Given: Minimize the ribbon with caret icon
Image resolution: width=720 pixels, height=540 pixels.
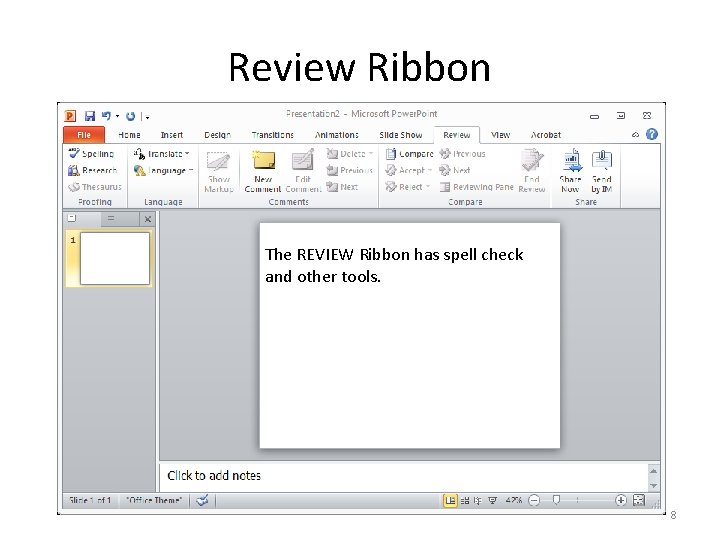Looking at the screenshot, I should tap(636, 135).
